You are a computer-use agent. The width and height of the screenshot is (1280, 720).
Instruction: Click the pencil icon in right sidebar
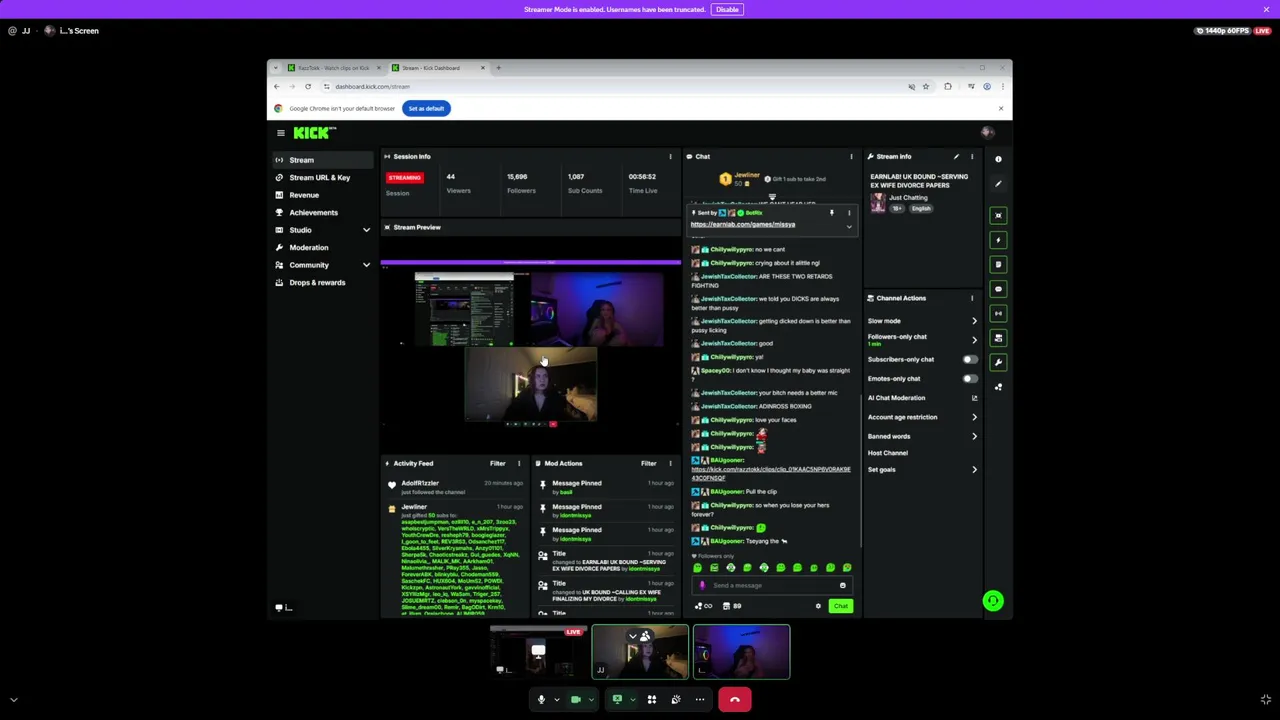[x=998, y=183]
